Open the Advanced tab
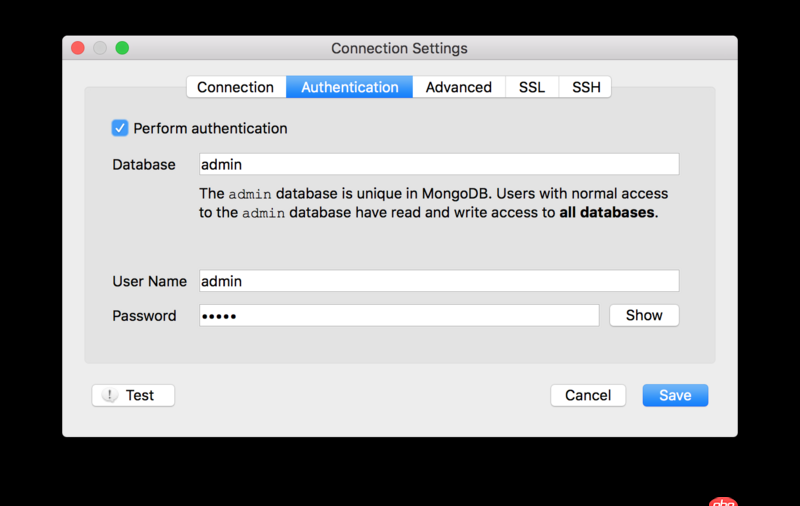Screen dimensions: 800x506 459,87
